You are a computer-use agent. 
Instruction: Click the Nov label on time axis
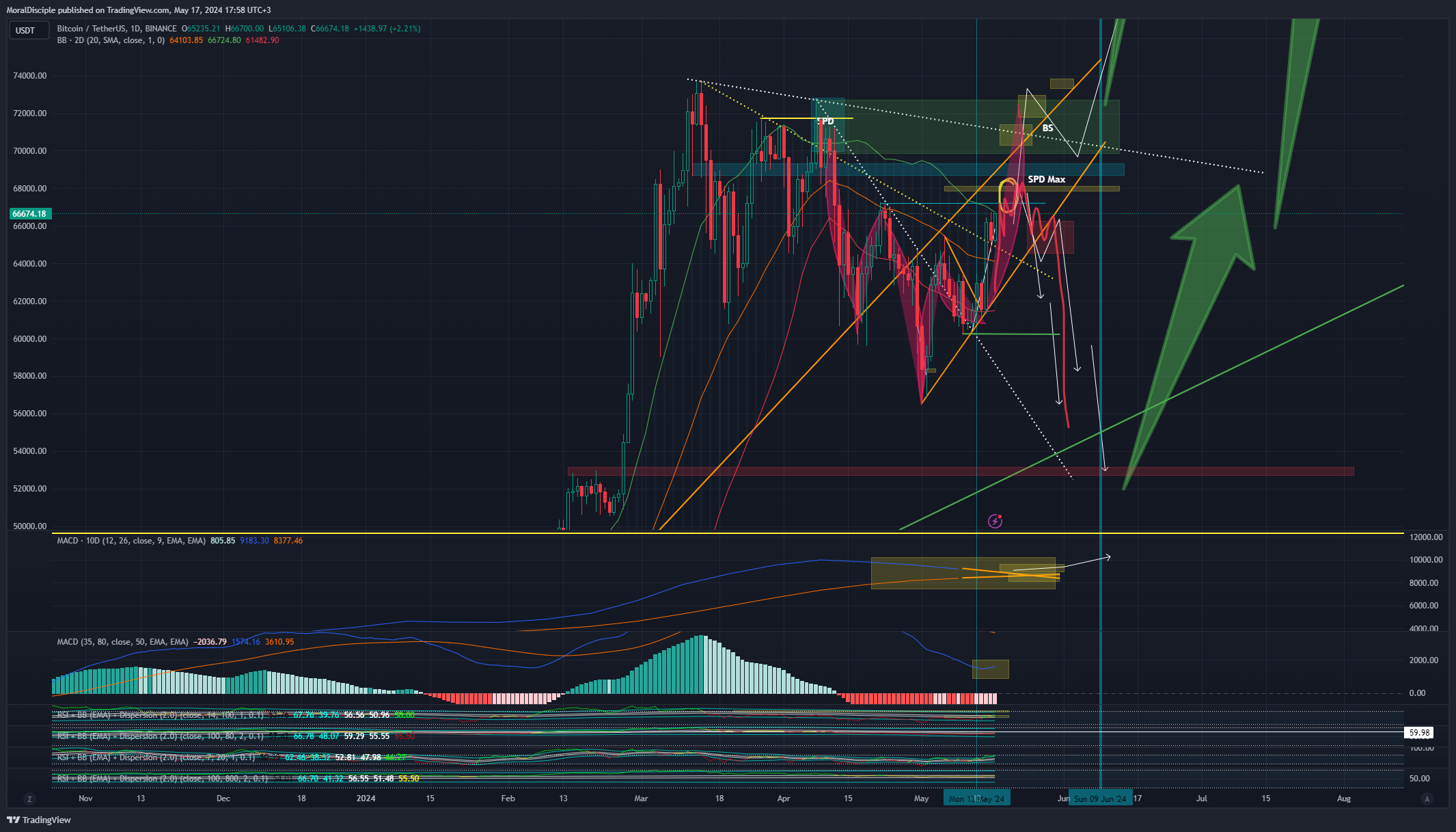(x=85, y=799)
